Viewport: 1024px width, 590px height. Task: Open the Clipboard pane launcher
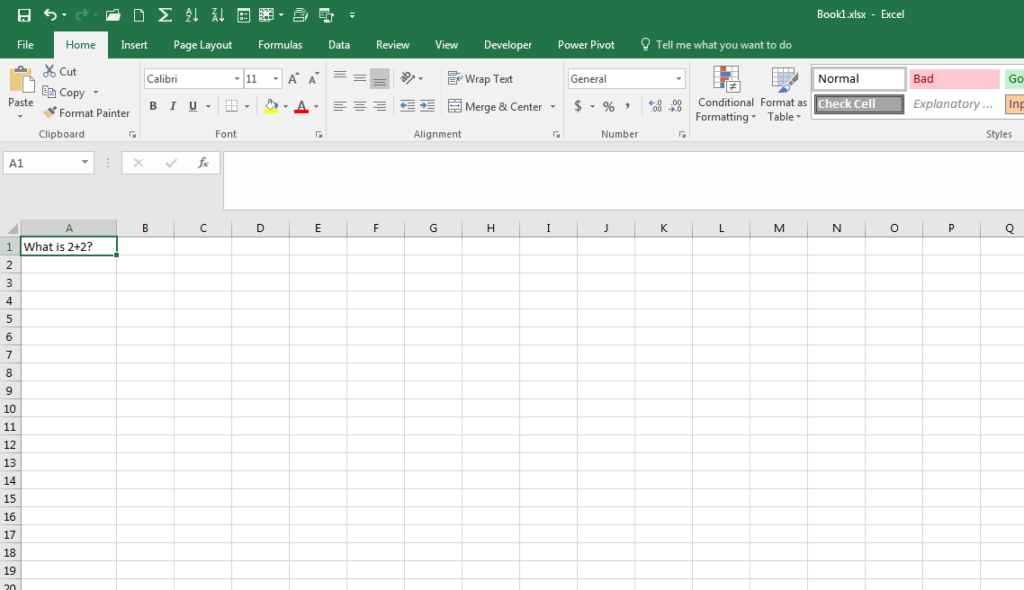(x=133, y=134)
